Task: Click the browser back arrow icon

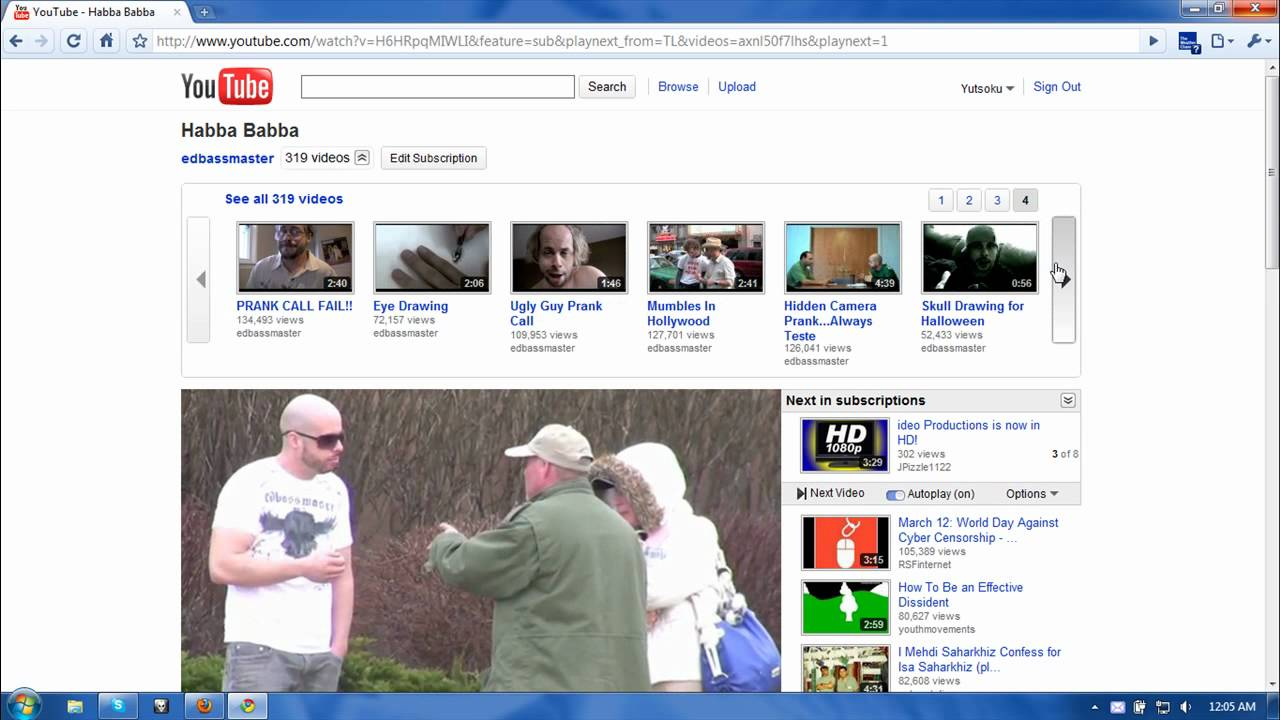Action: click(17, 41)
